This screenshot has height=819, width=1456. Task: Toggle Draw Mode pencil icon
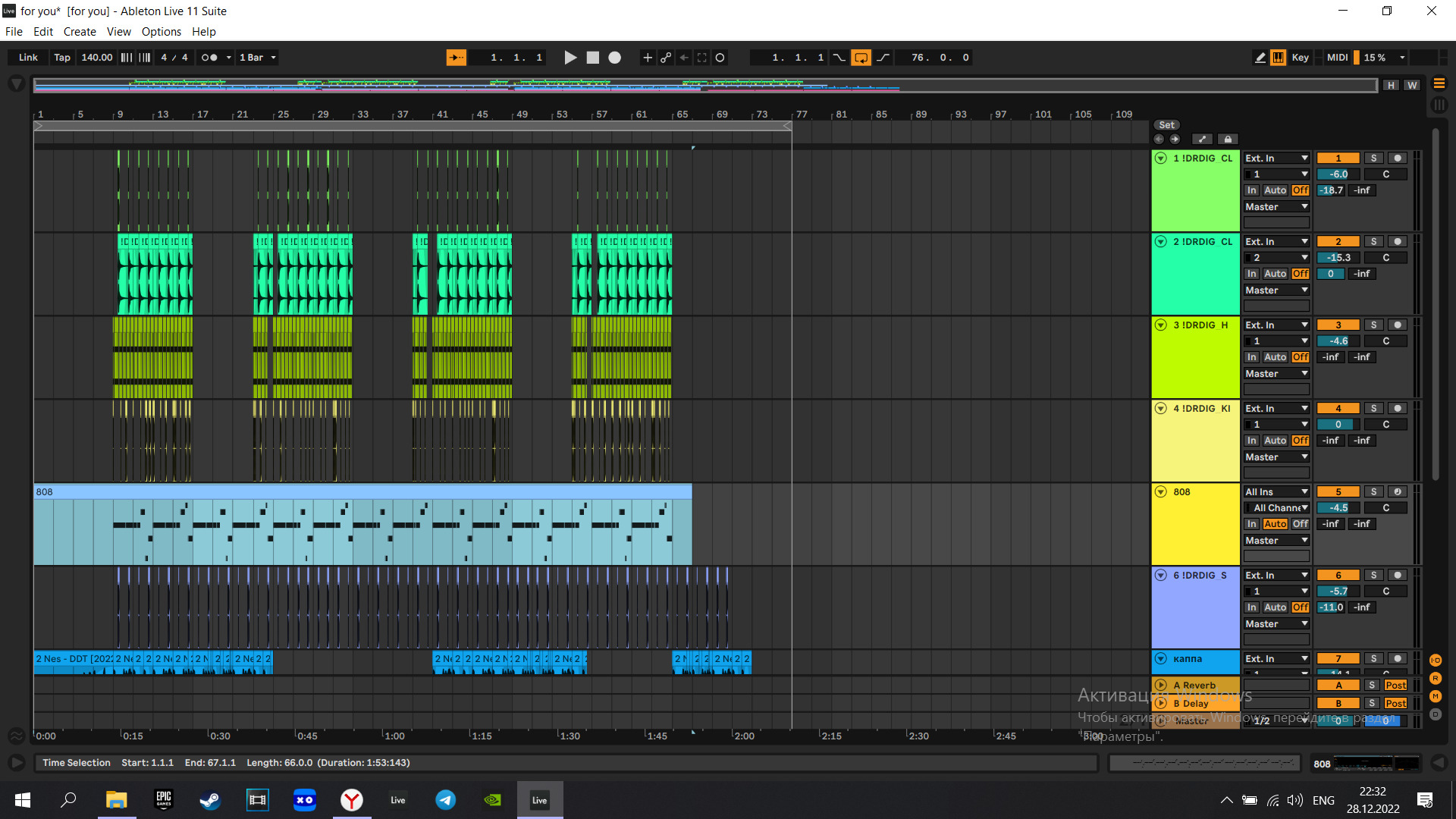[x=1260, y=58]
